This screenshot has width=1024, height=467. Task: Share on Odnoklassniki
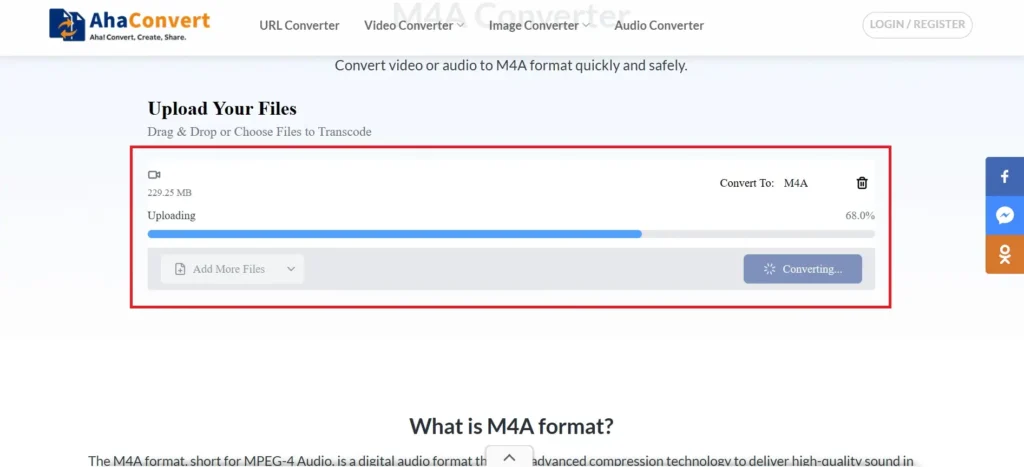pos(1005,254)
